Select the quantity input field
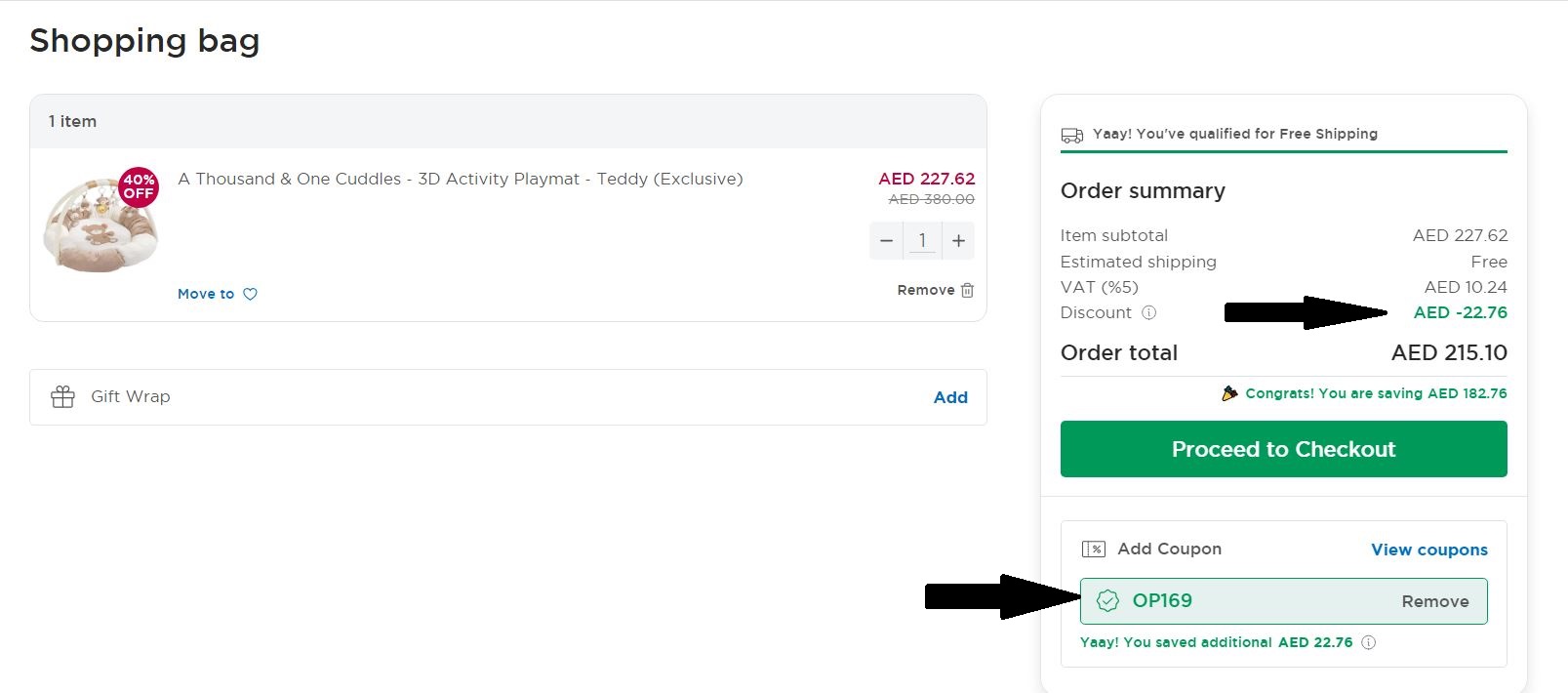The image size is (1568, 693). (x=922, y=240)
